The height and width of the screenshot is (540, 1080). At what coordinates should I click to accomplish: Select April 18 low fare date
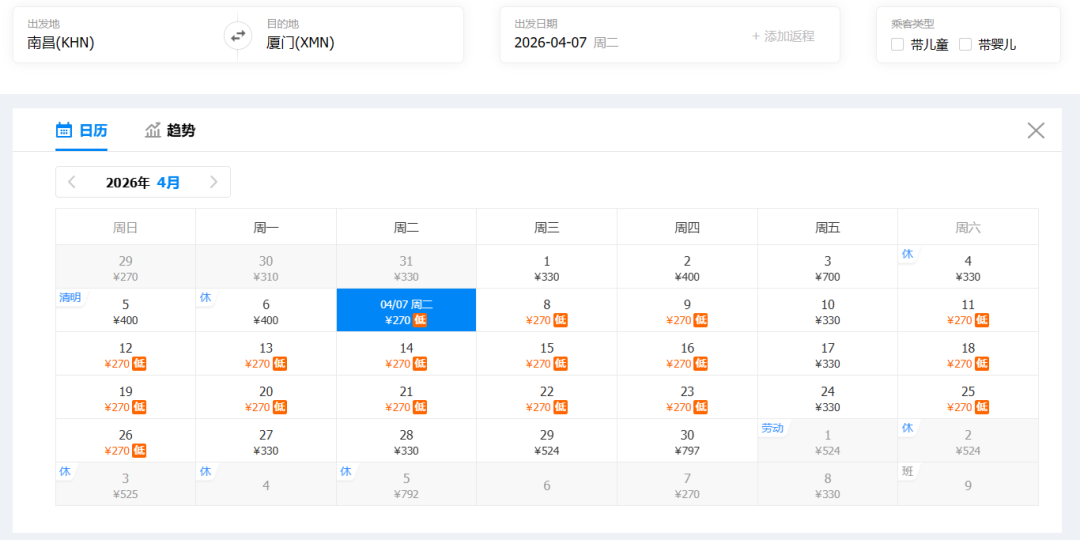(968, 353)
